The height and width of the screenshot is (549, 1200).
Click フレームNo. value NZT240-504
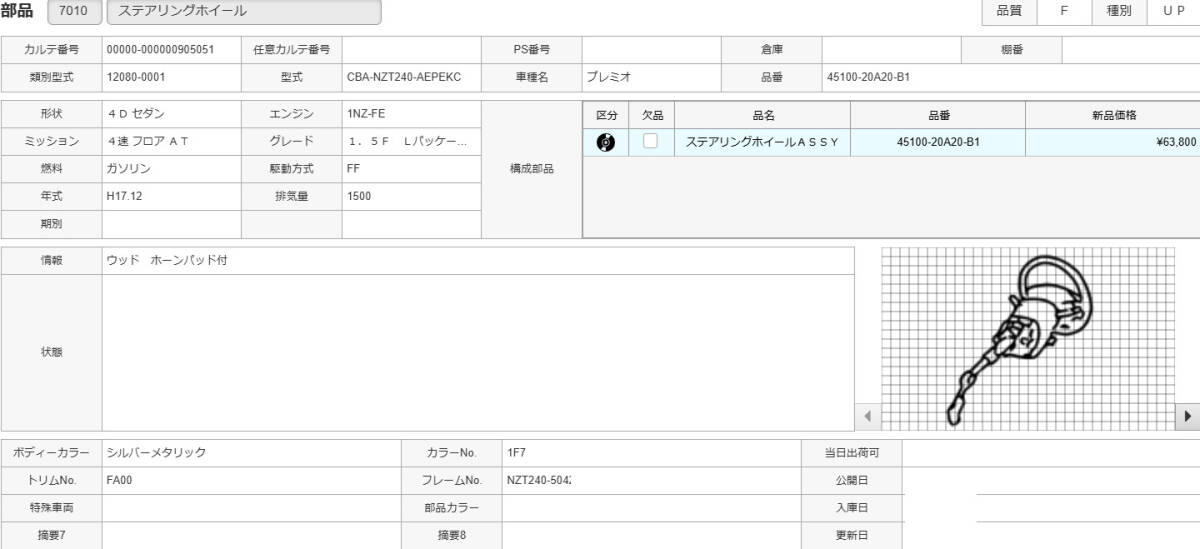pyautogui.click(x=652, y=480)
